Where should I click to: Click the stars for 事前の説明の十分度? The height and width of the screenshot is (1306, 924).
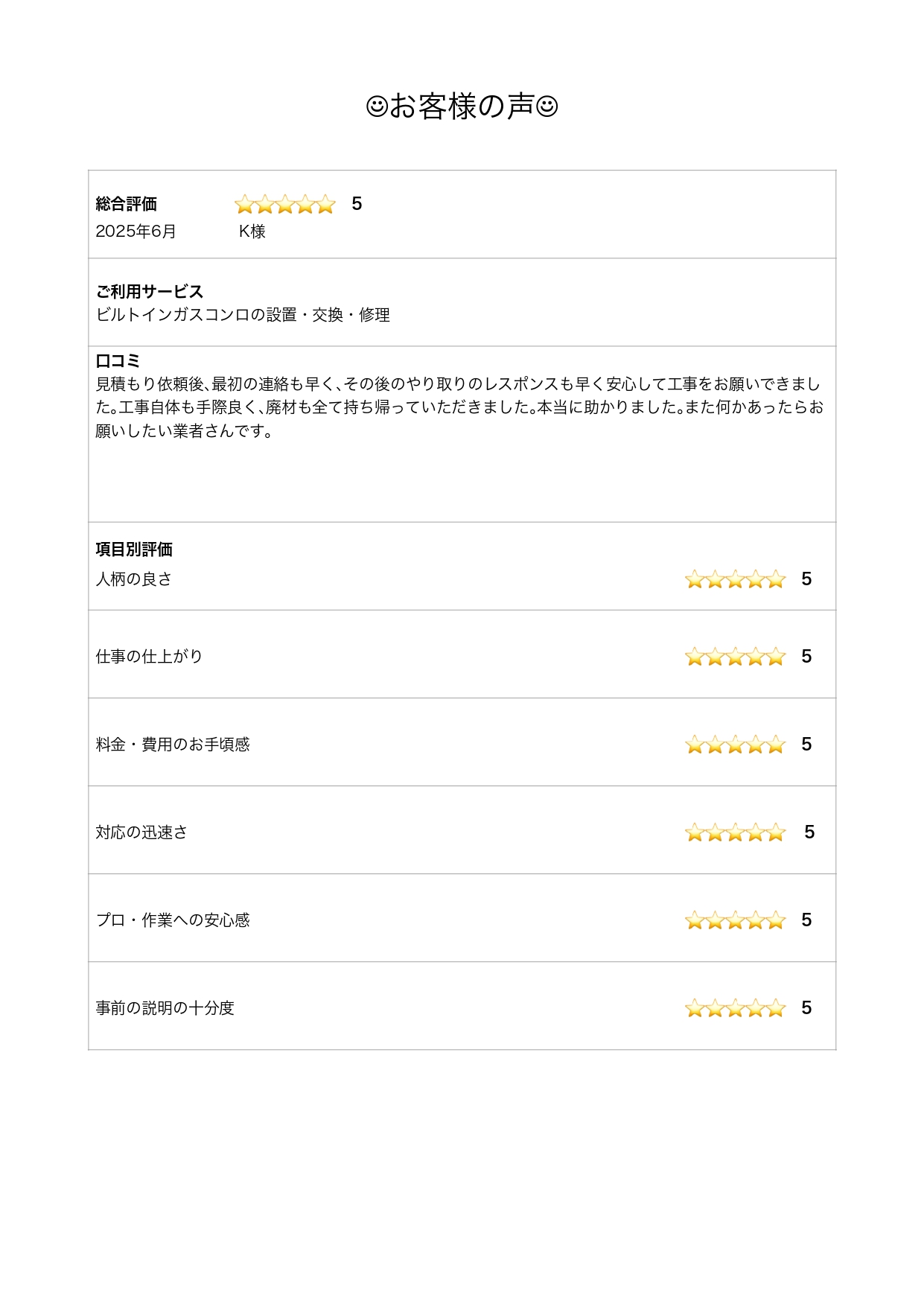click(x=735, y=1008)
